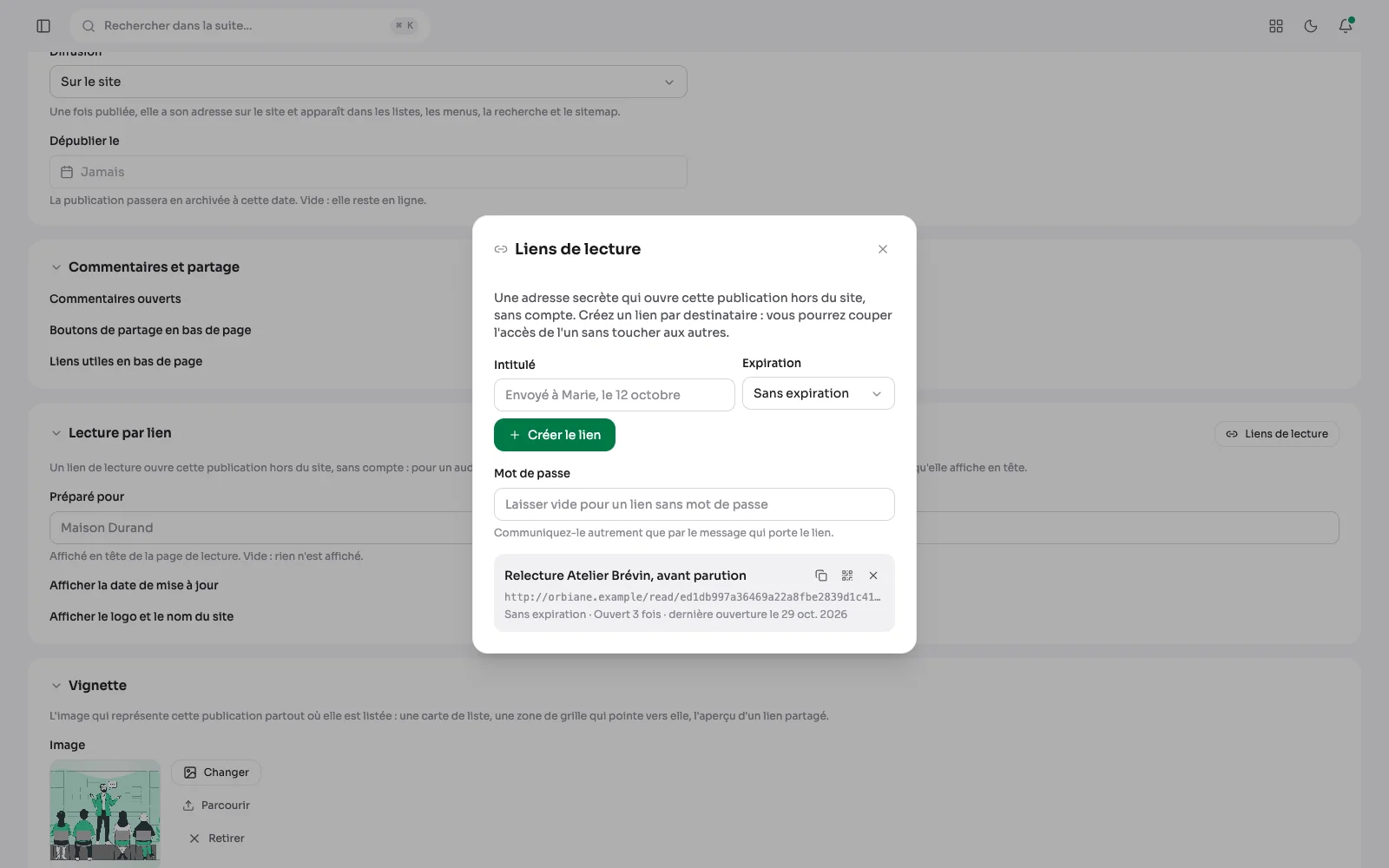1389x868 pixels.
Task: Show QR code for Relecture Atelier Brévin
Action: tap(847, 575)
